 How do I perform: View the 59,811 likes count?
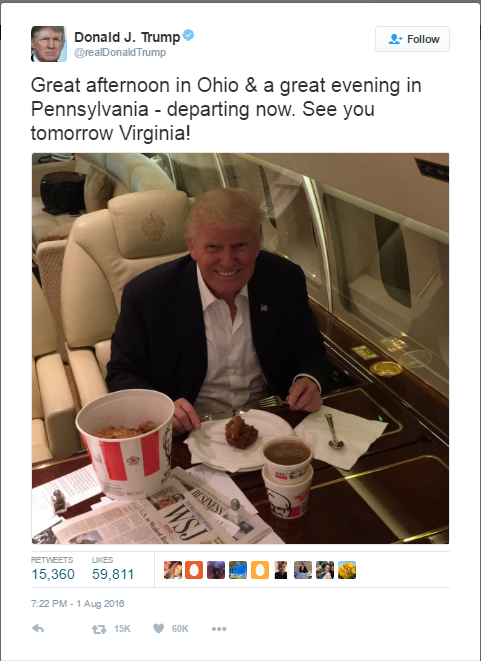coord(113,574)
